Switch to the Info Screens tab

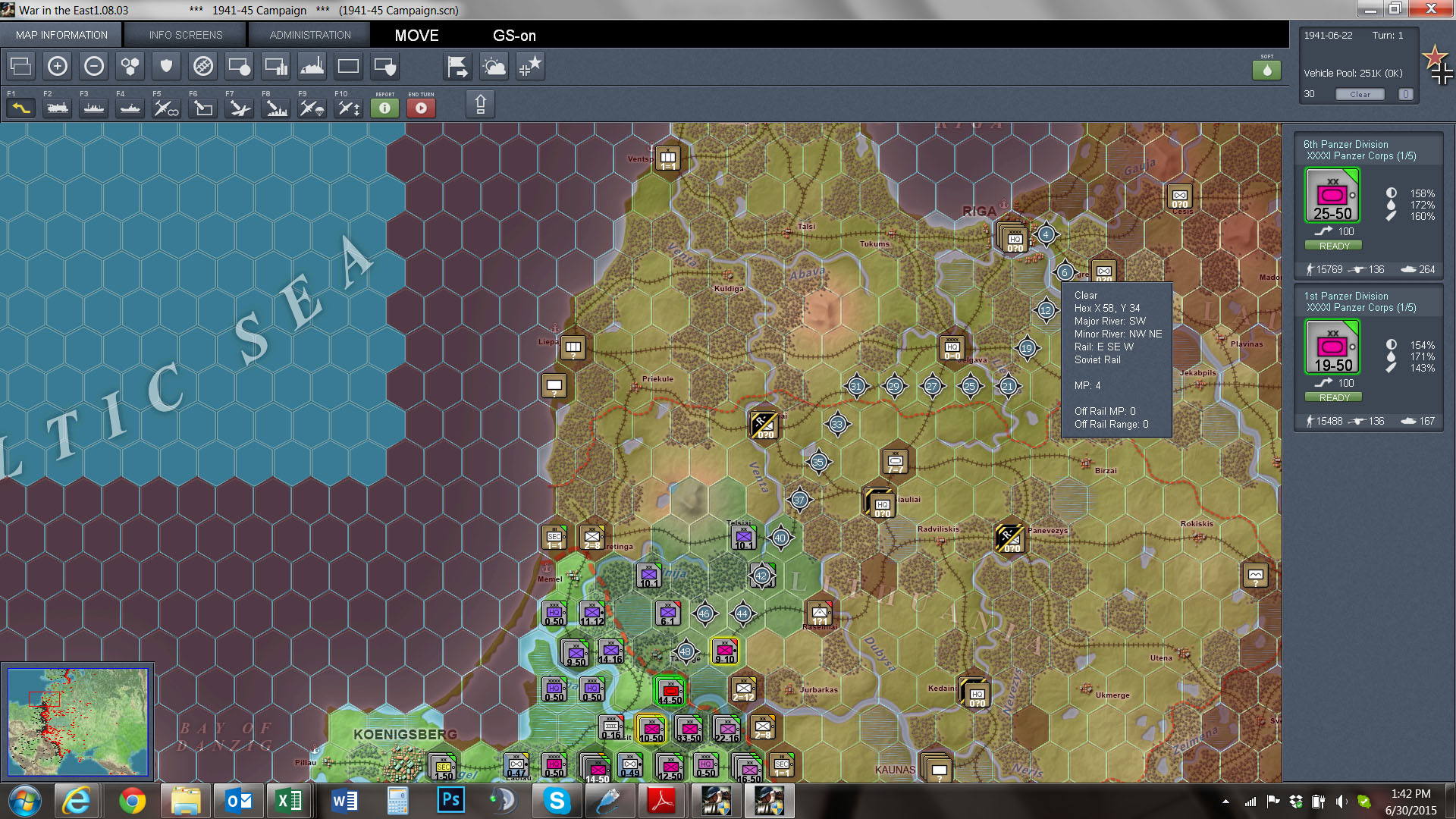(186, 35)
